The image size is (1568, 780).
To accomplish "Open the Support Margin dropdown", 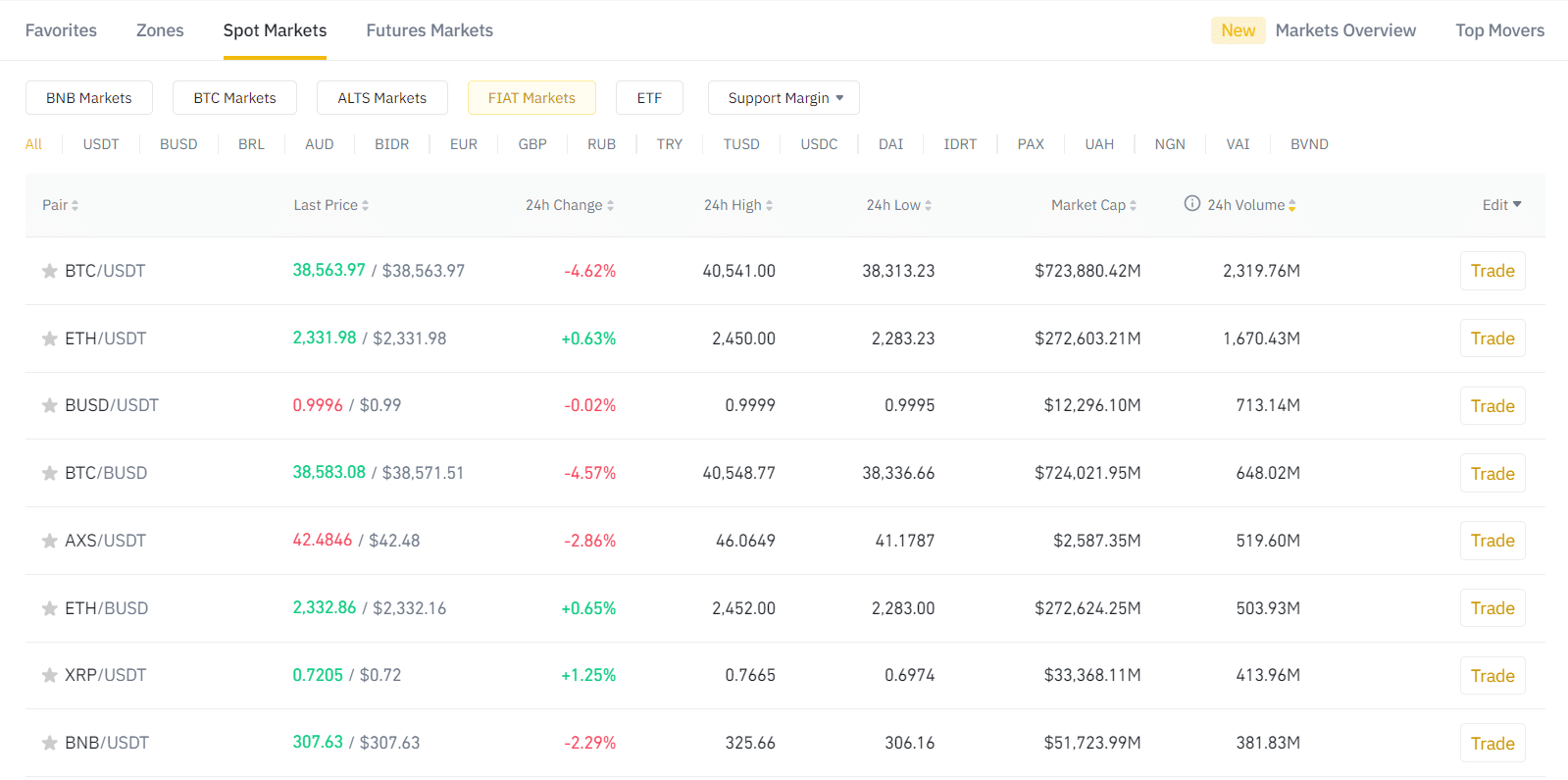I will coord(784,98).
